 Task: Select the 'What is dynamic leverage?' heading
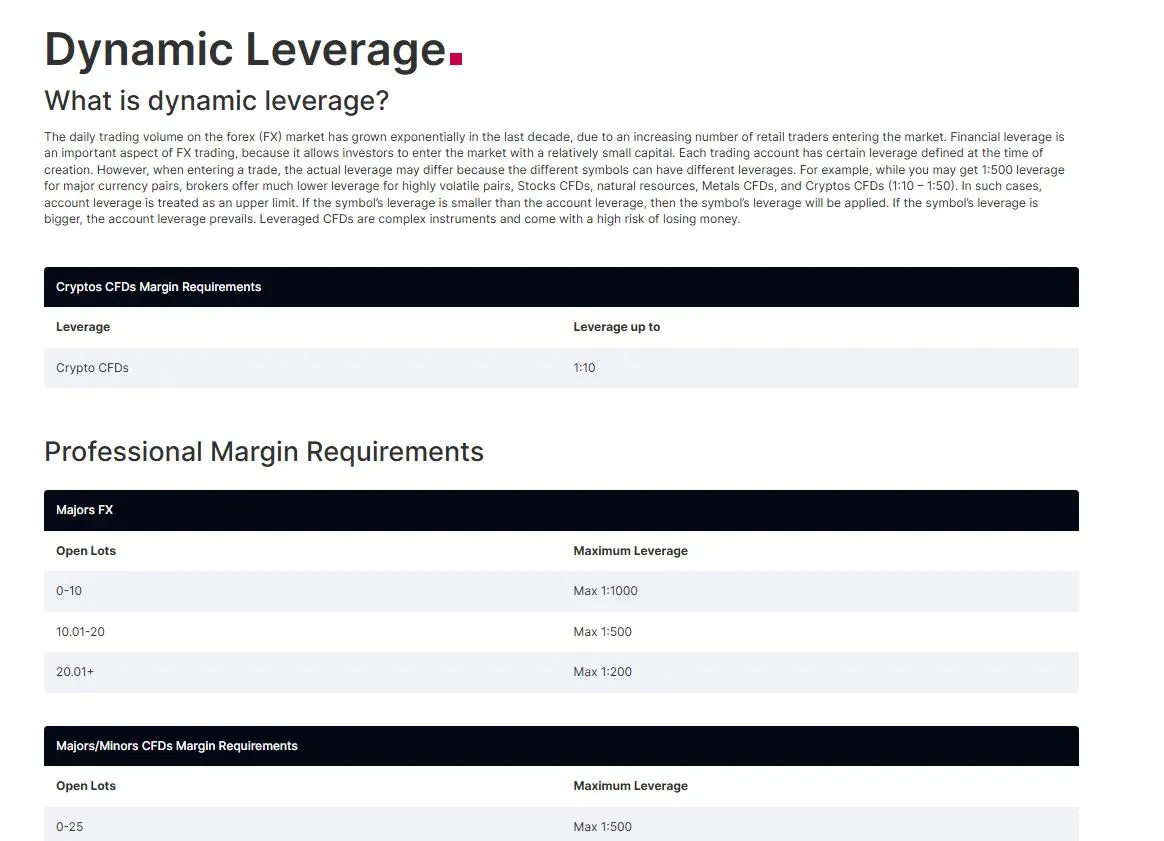pyautogui.click(x=216, y=101)
